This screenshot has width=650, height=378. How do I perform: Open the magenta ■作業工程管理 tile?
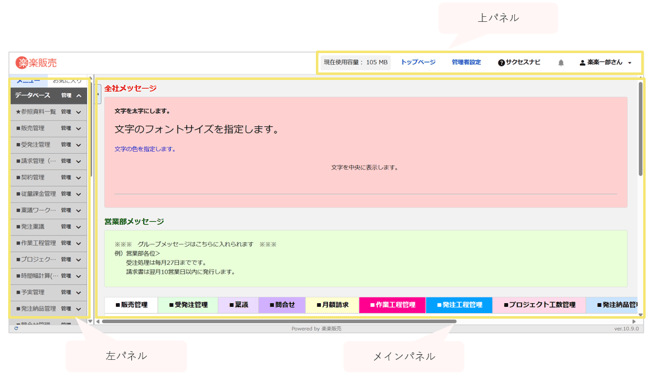pyautogui.click(x=393, y=305)
